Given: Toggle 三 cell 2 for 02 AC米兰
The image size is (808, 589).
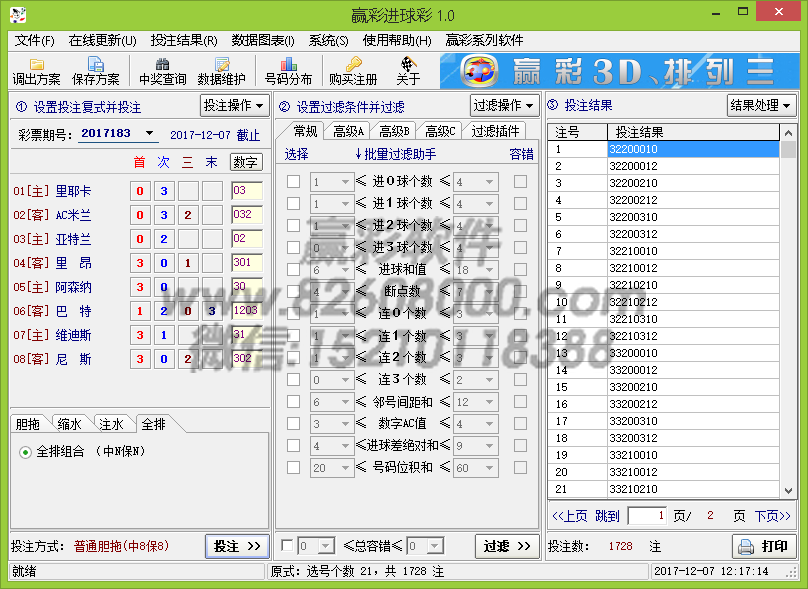Looking at the screenshot, I should 188,215.
